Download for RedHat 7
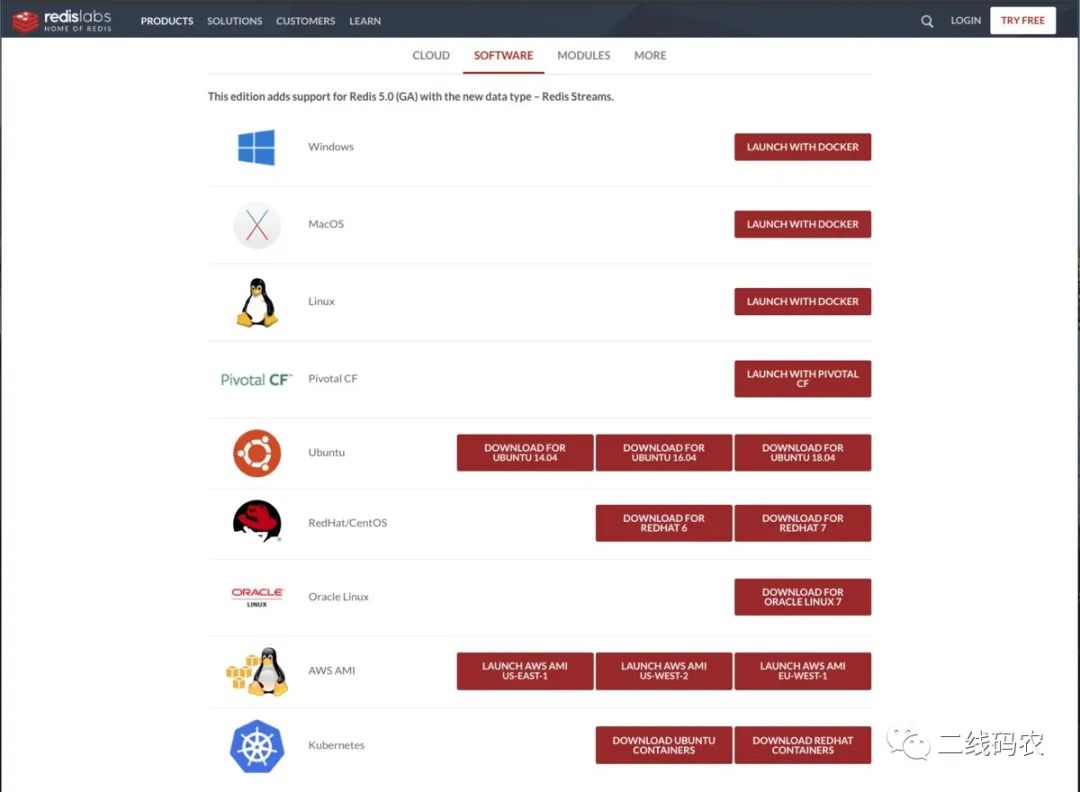This screenshot has height=792, width=1080. 802,523
